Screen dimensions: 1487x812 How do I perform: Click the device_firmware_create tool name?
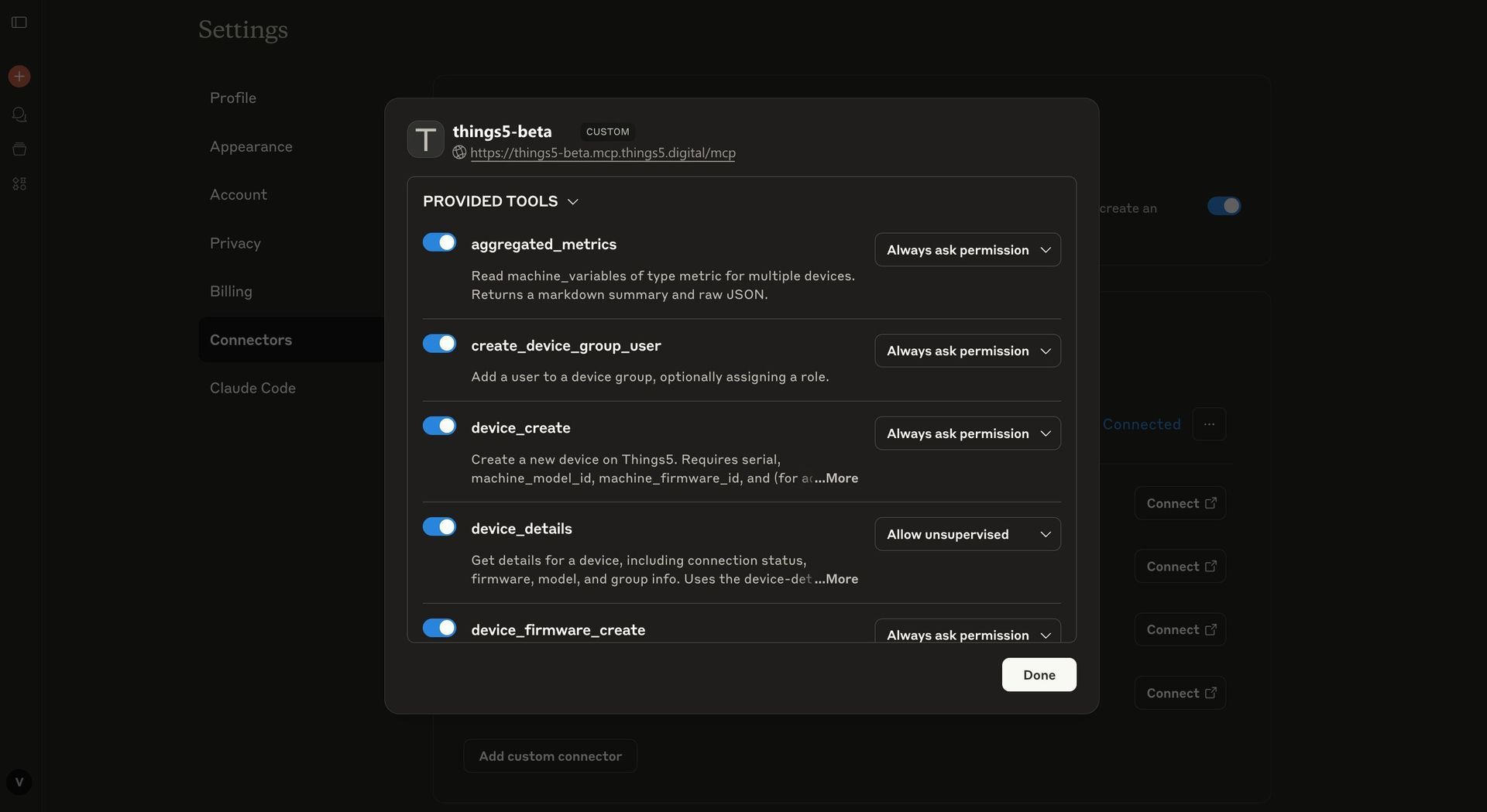coord(558,630)
